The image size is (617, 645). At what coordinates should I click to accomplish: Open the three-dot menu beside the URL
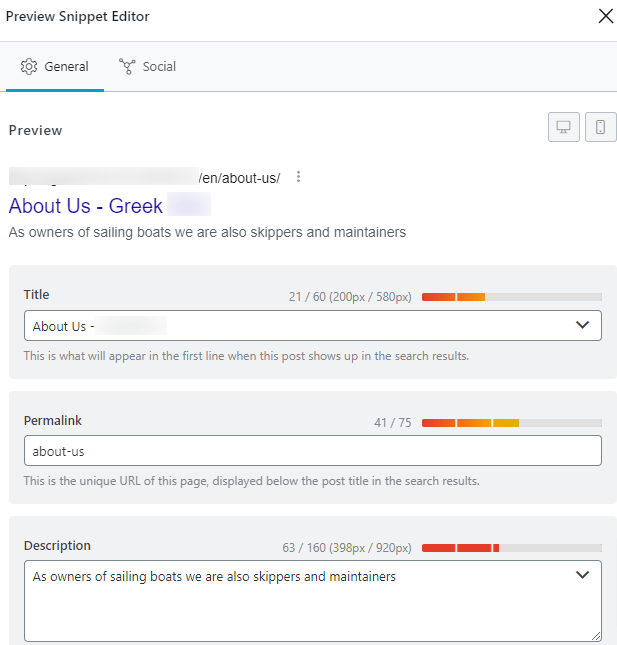coord(298,177)
